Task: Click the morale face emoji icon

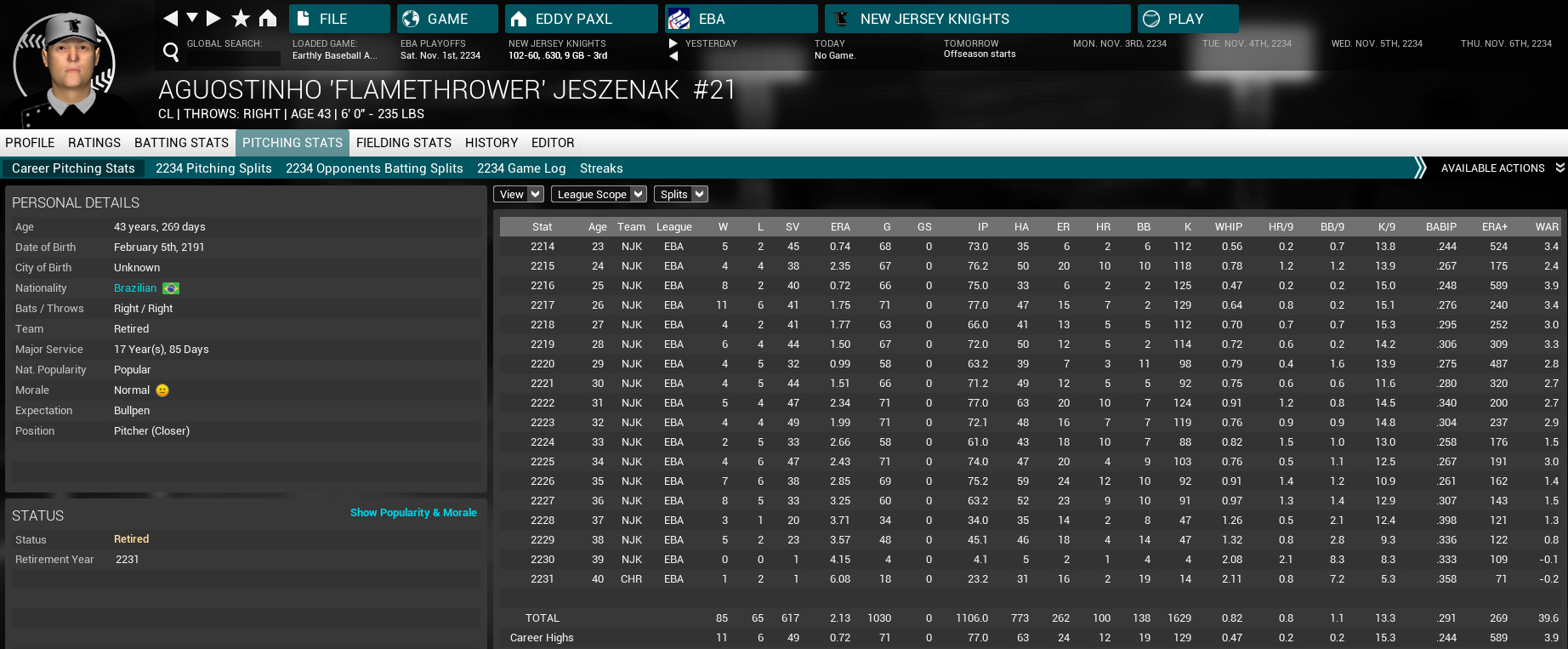Action: [162, 390]
